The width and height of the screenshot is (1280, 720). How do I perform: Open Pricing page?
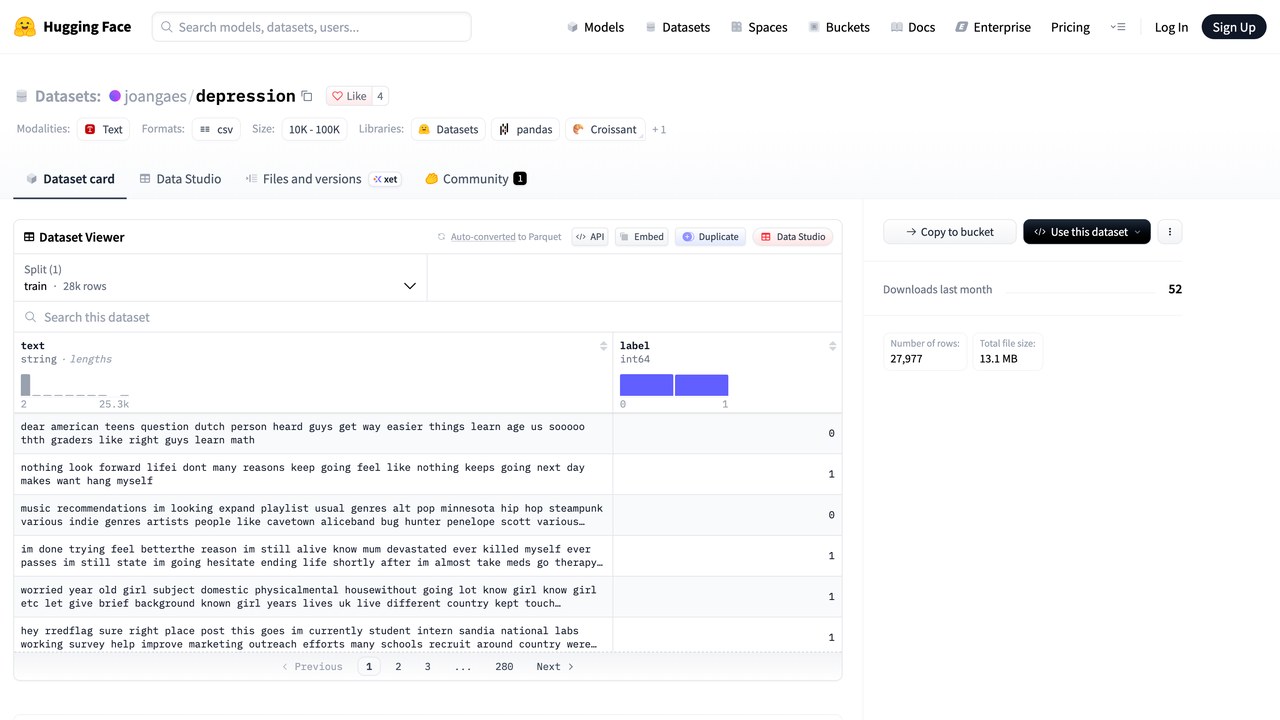pyautogui.click(x=1070, y=27)
